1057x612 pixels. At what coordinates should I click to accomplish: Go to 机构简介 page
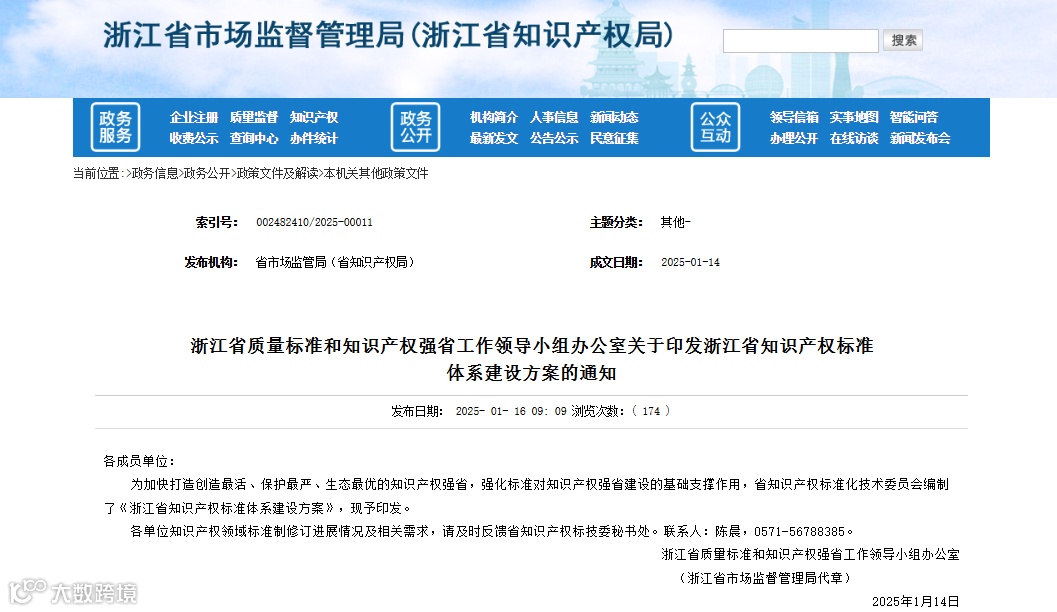[494, 117]
